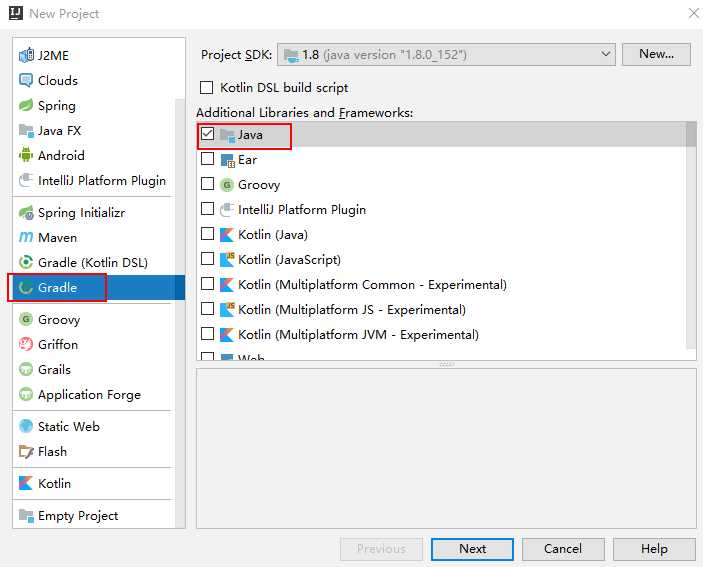Screen dimensions: 703x567
Task: Click the Spring Initializr icon
Action: tap(26, 212)
